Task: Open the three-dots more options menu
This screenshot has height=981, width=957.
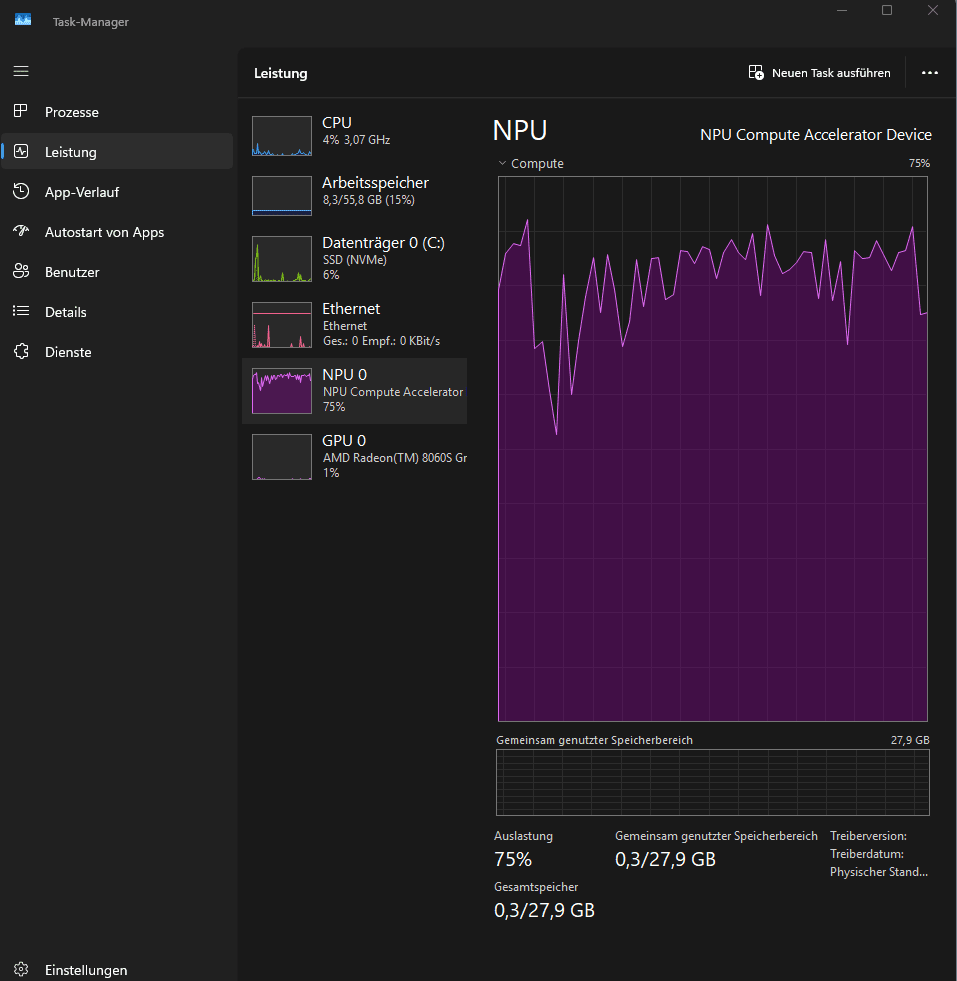Action: pyautogui.click(x=929, y=73)
